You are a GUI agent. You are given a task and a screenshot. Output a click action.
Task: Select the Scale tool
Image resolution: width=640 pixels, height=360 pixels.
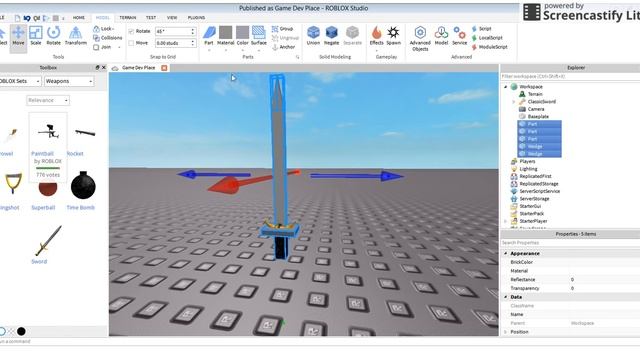click(x=36, y=36)
